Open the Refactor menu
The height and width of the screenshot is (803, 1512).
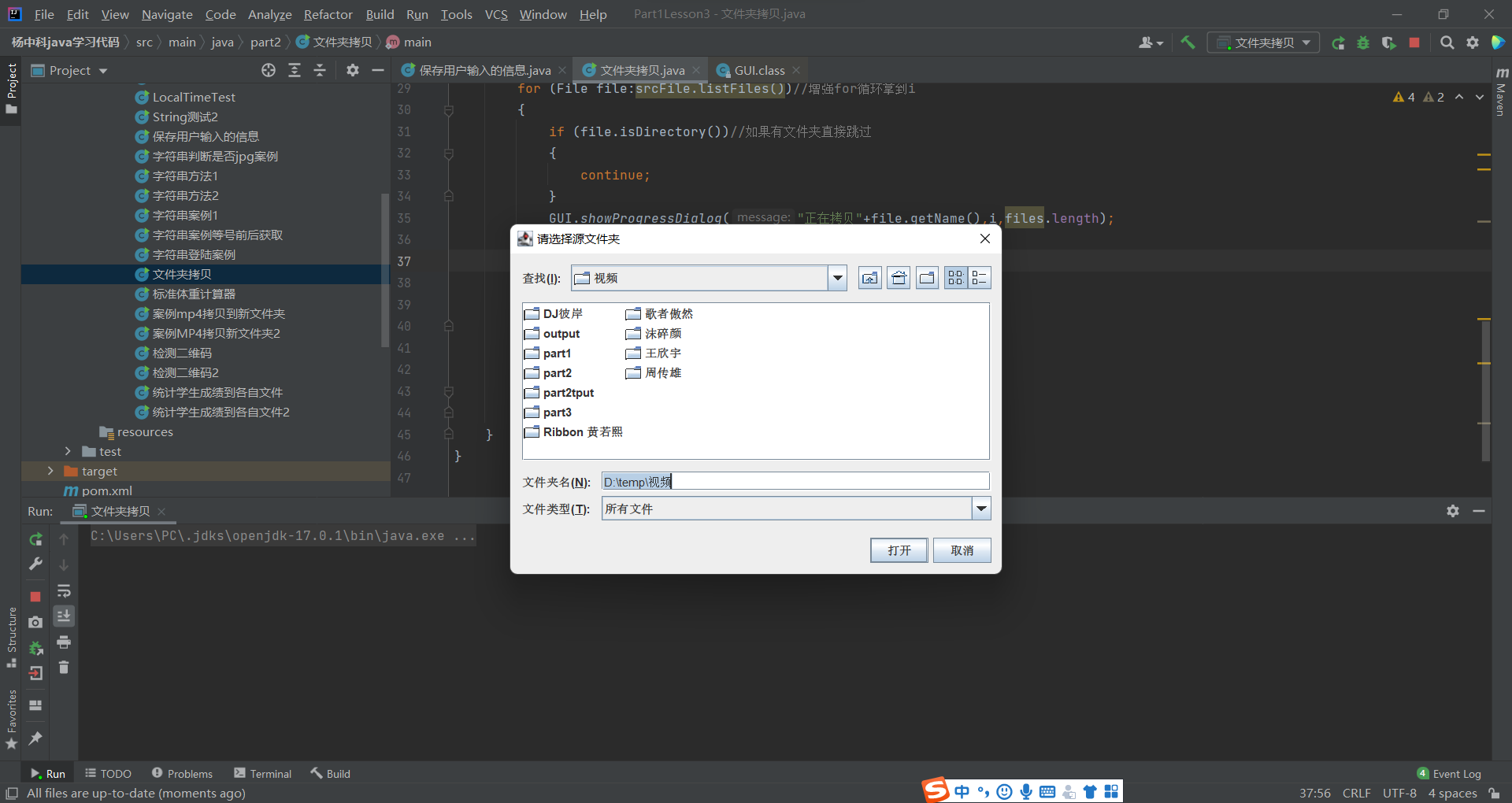coord(328,14)
